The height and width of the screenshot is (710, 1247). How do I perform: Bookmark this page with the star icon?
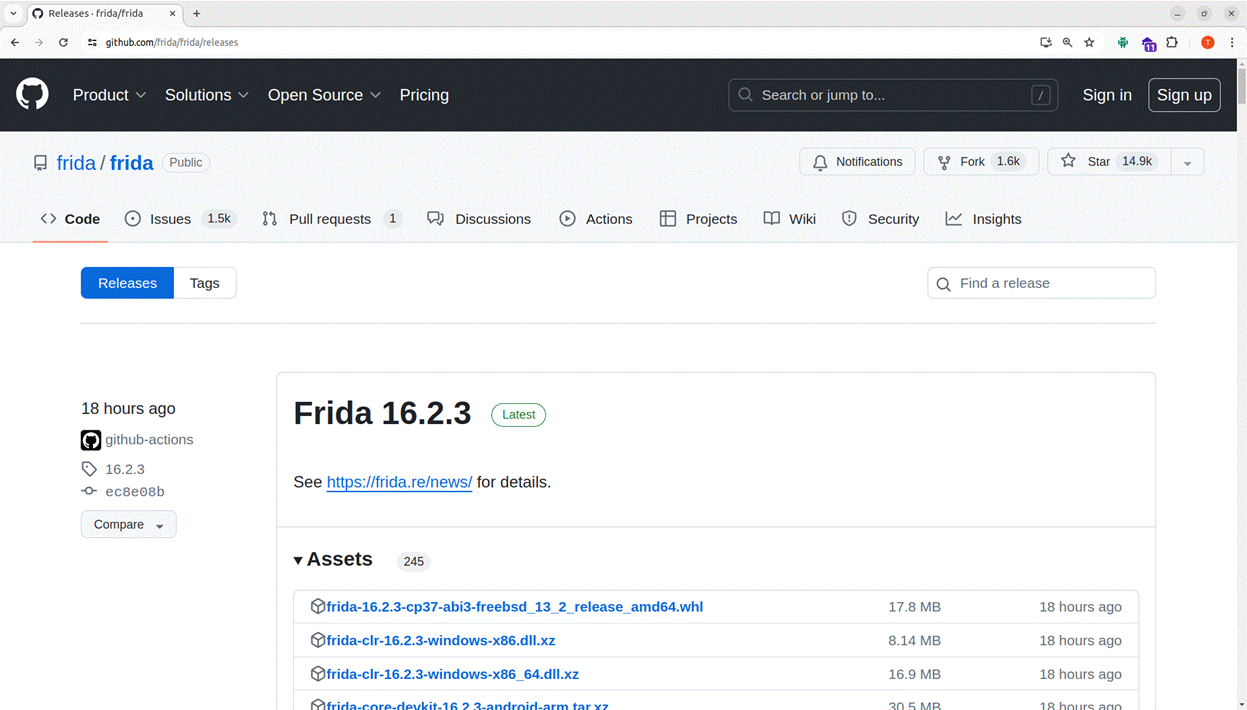pos(1090,42)
